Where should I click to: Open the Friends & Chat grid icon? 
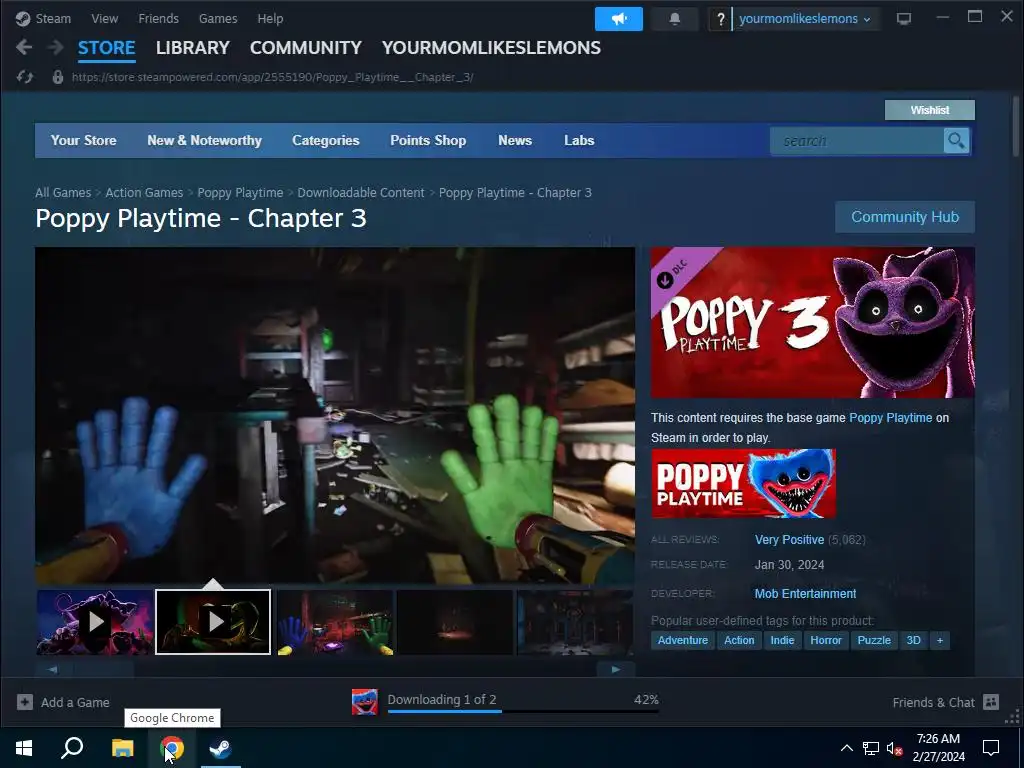[991, 702]
